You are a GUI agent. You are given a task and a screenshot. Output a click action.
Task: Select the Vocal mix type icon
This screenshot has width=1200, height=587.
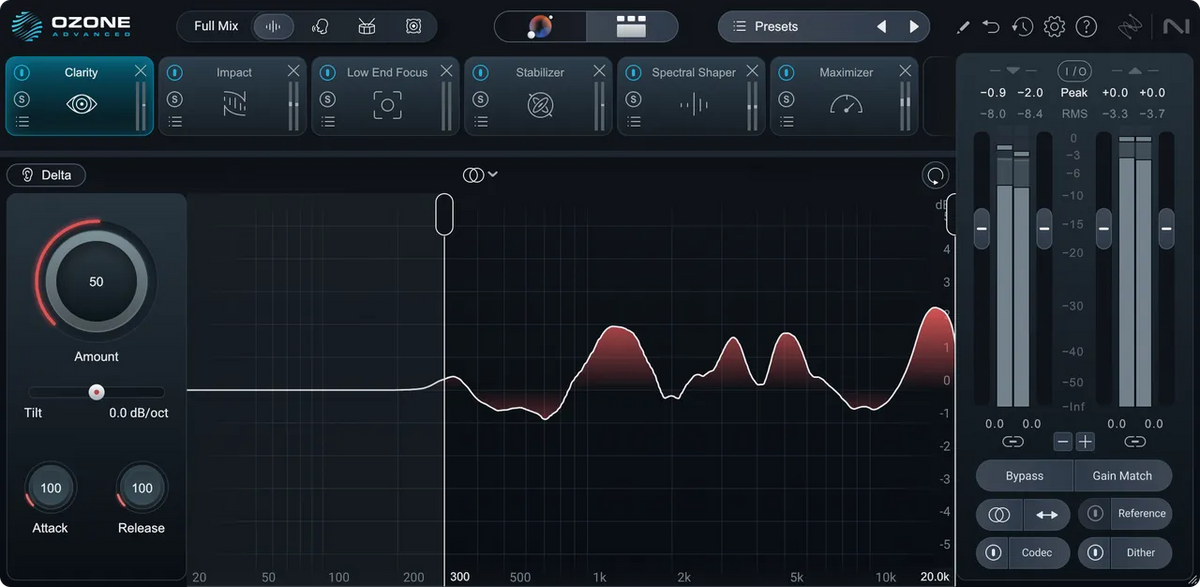(x=320, y=26)
